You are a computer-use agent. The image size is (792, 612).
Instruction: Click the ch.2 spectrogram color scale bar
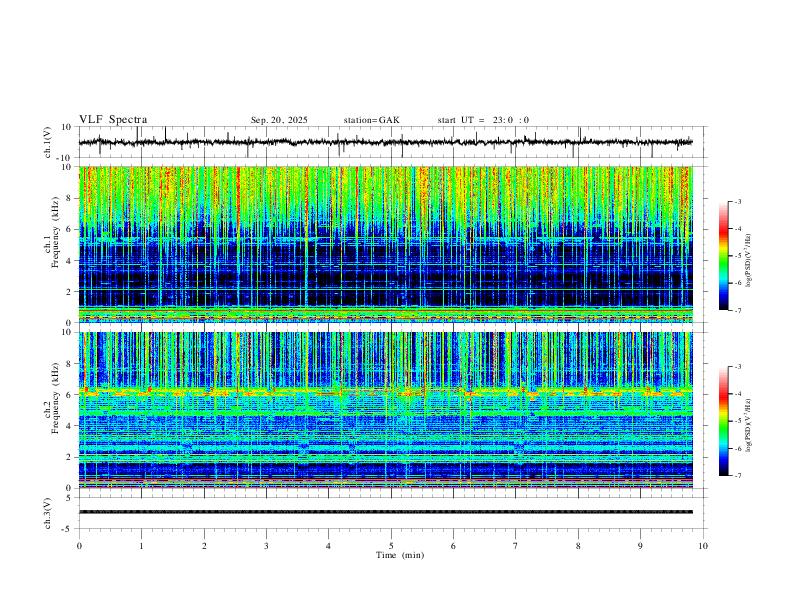723,421
